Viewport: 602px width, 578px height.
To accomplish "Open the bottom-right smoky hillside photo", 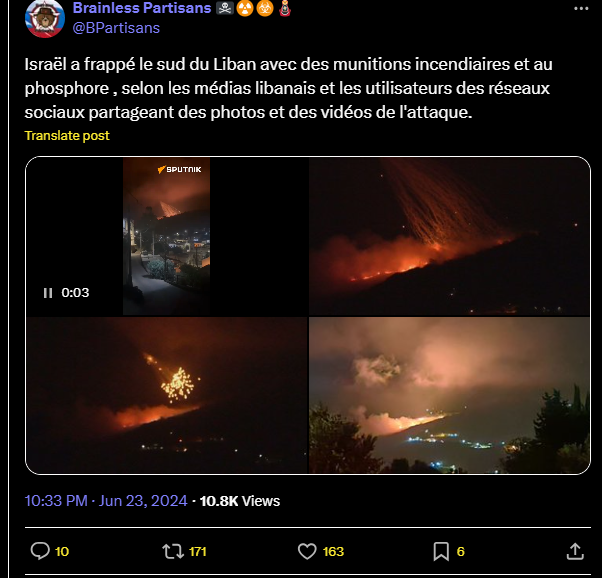I will pyautogui.click(x=449, y=395).
